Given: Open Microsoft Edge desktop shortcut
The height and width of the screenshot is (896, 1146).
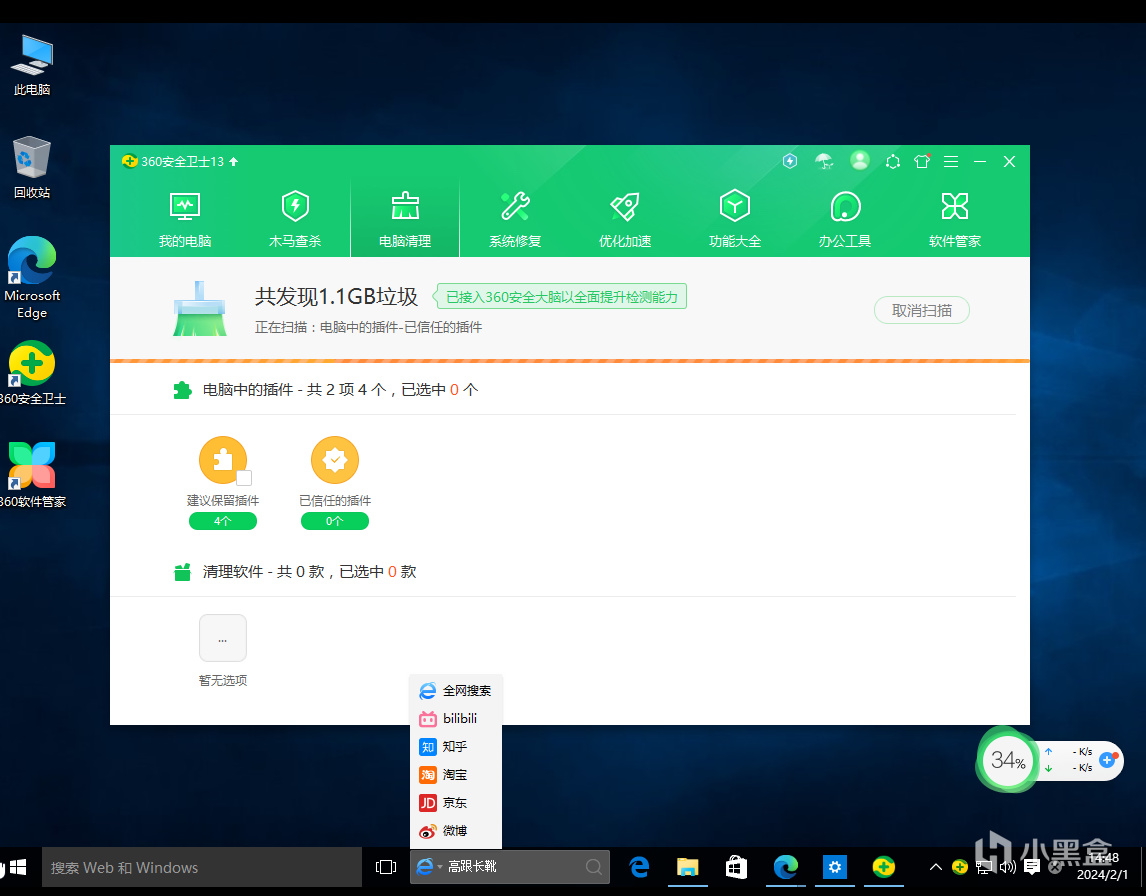Looking at the screenshot, I should pos(32,278).
